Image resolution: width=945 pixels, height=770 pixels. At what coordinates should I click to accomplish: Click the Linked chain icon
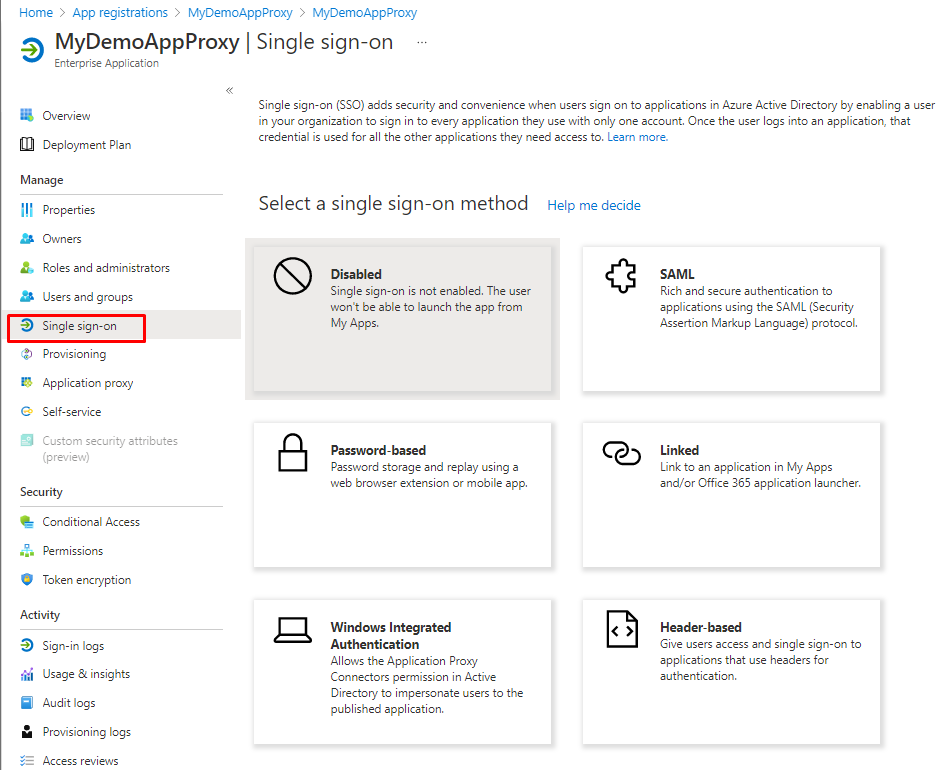tap(621, 453)
